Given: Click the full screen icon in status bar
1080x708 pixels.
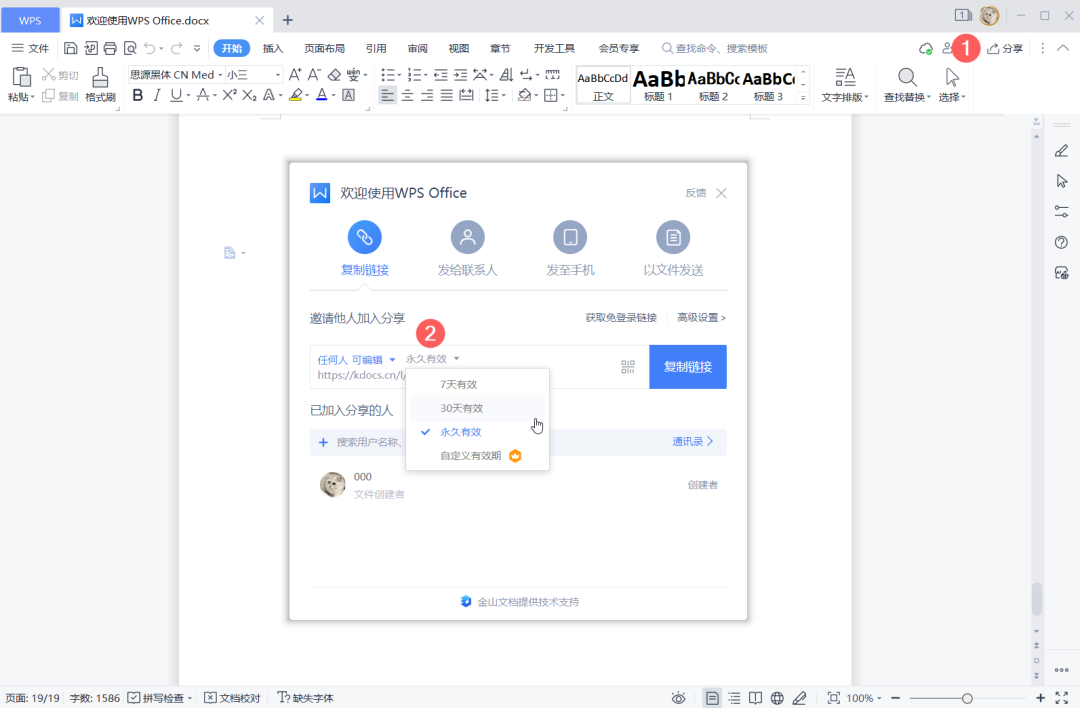Looking at the screenshot, I should point(1061,698).
